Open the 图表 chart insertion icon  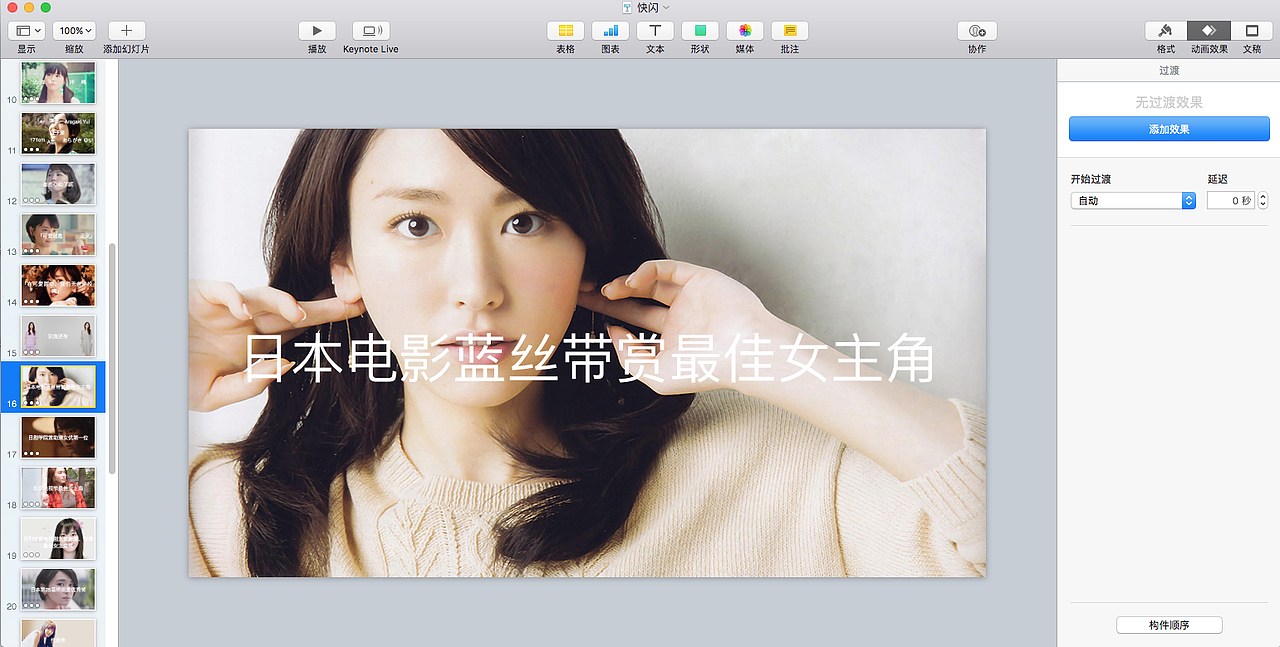click(x=610, y=31)
